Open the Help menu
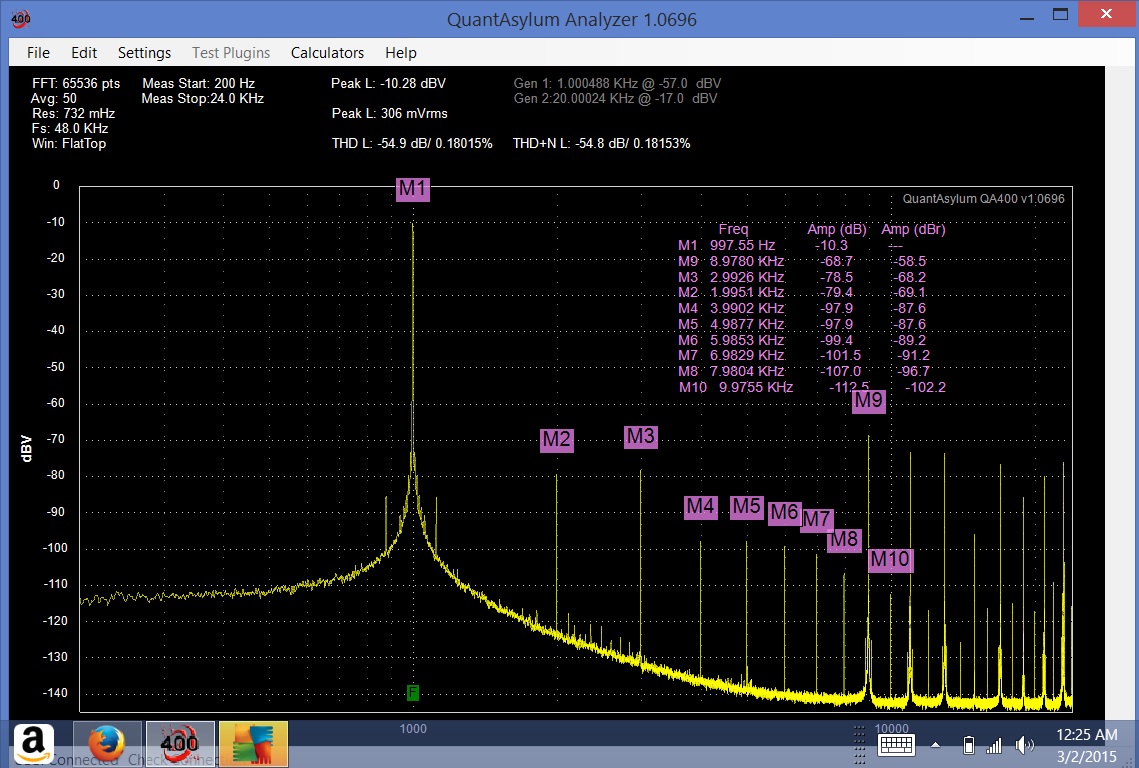This screenshot has height=768, width=1139. click(x=400, y=52)
